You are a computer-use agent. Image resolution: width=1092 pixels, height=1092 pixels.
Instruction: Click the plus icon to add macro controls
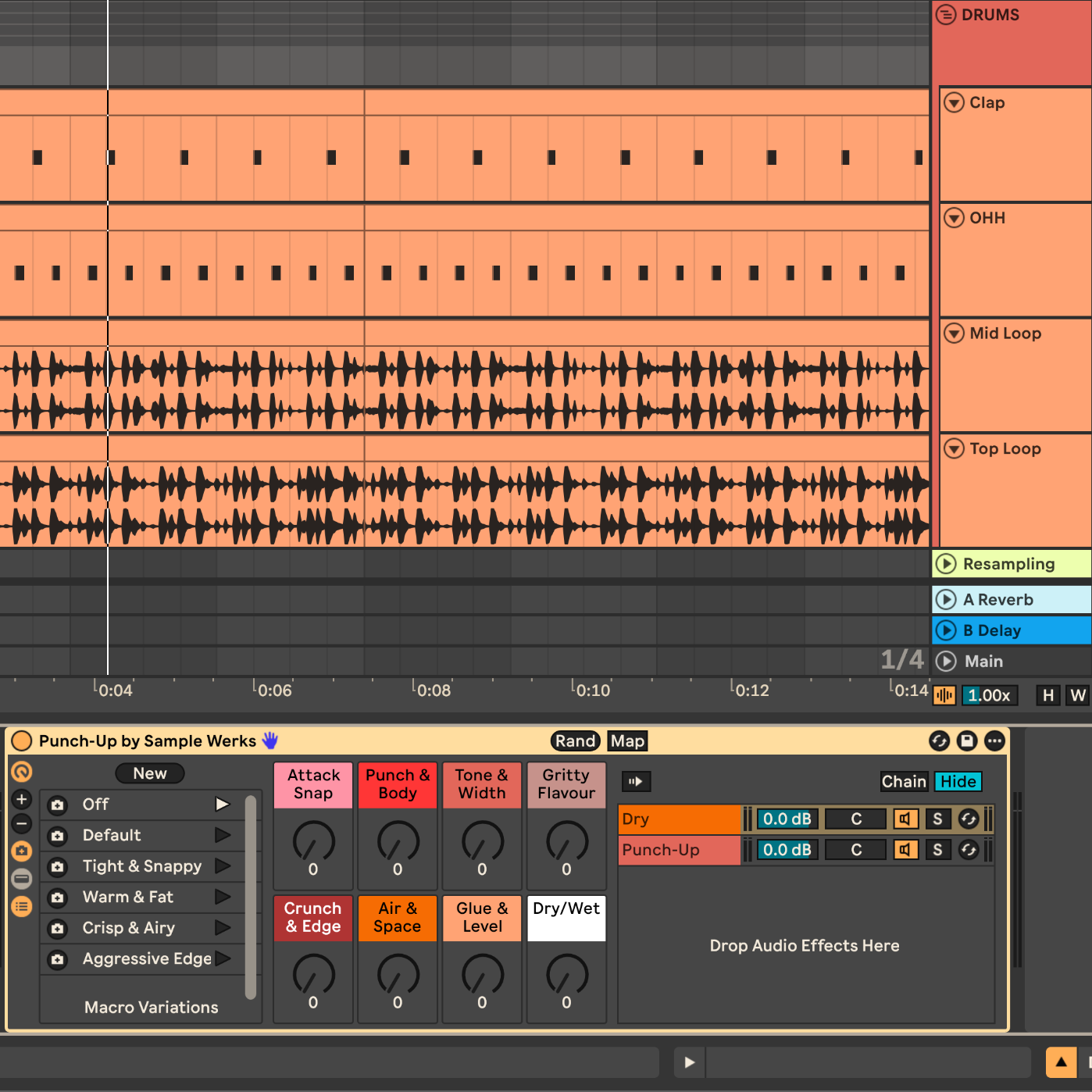click(22, 799)
